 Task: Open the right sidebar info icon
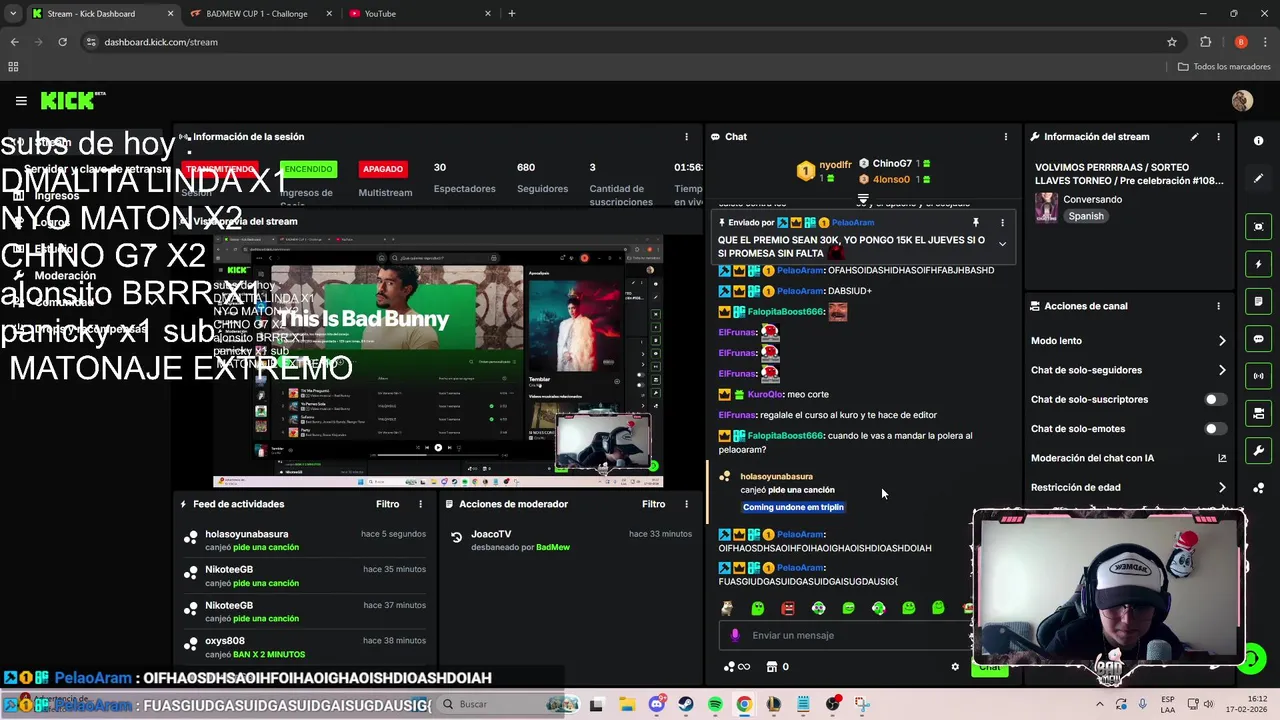pyautogui.click(x=1258, y=141)
